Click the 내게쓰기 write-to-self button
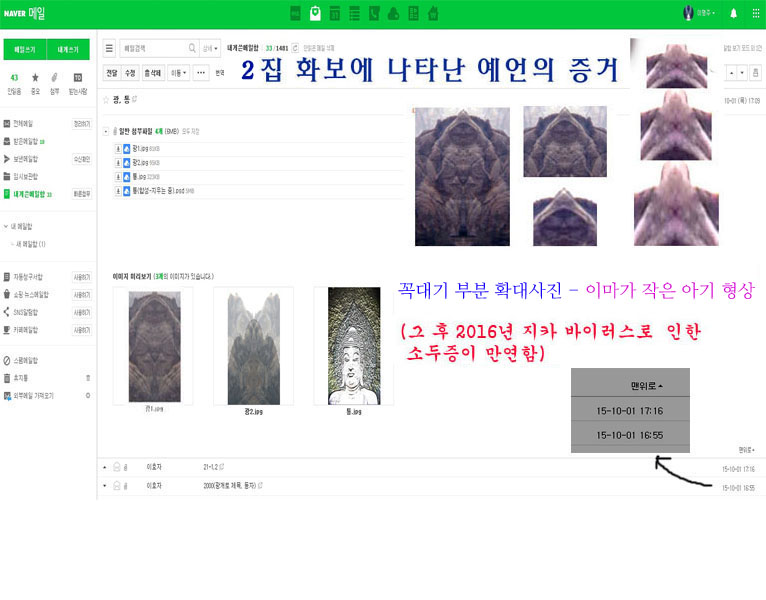The height and width of the screenshot is (600, 766). [x=68, y=49]
